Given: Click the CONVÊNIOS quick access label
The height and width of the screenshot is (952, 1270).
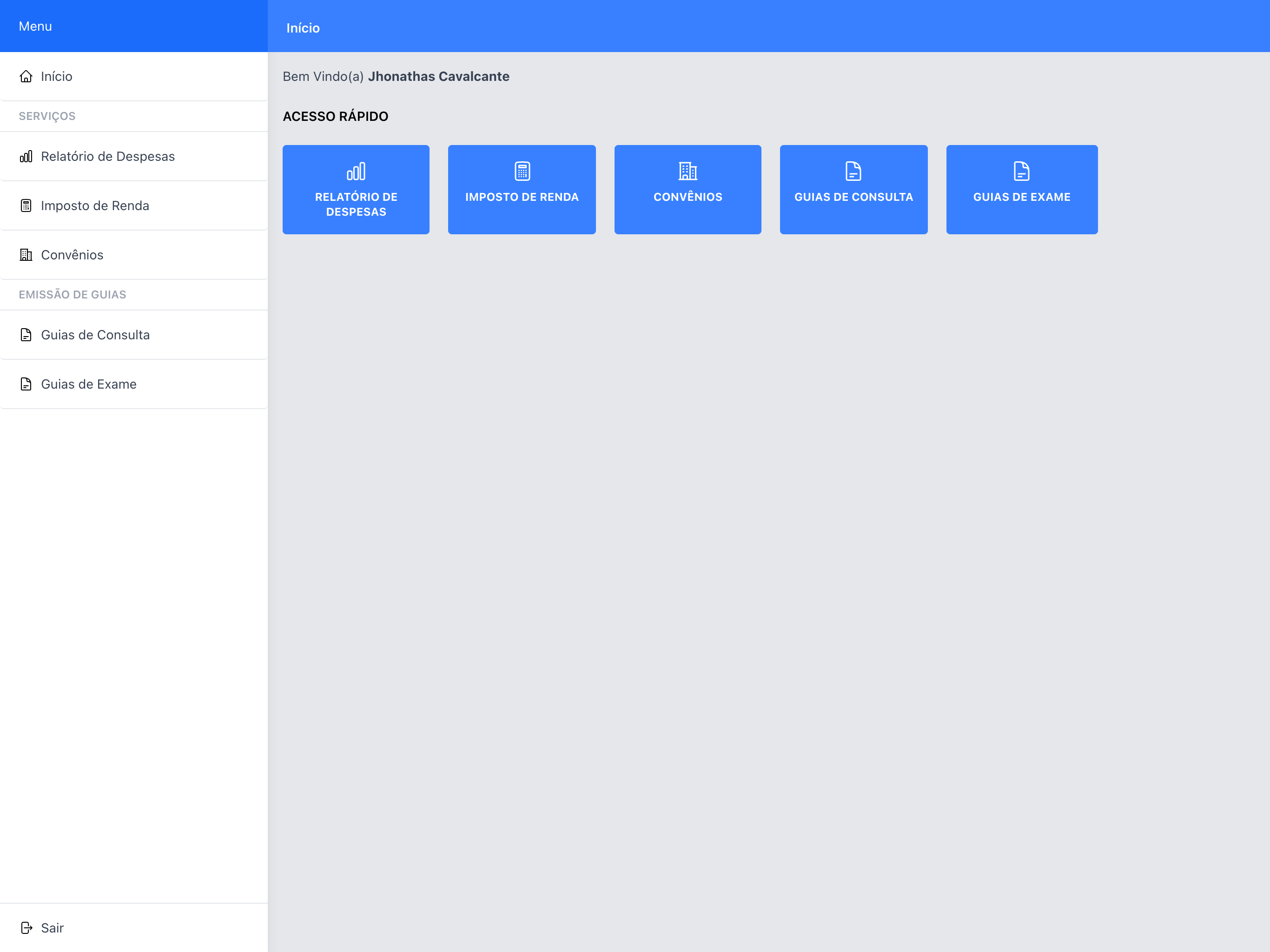Looking at the screenshot, I should tap(688, 197).
